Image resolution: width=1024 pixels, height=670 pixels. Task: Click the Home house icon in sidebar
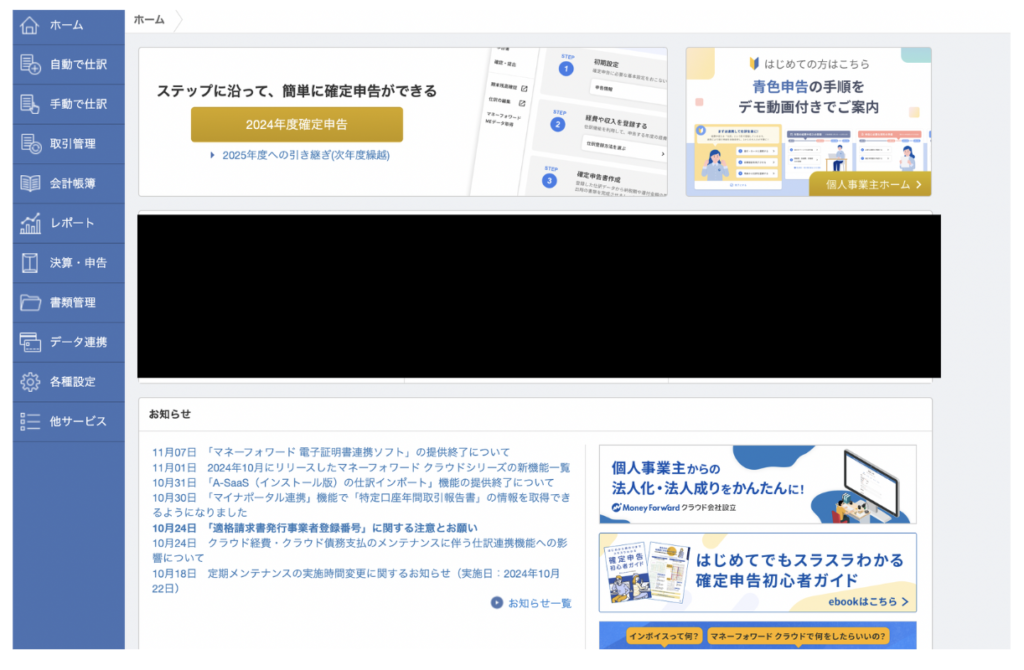30,25
